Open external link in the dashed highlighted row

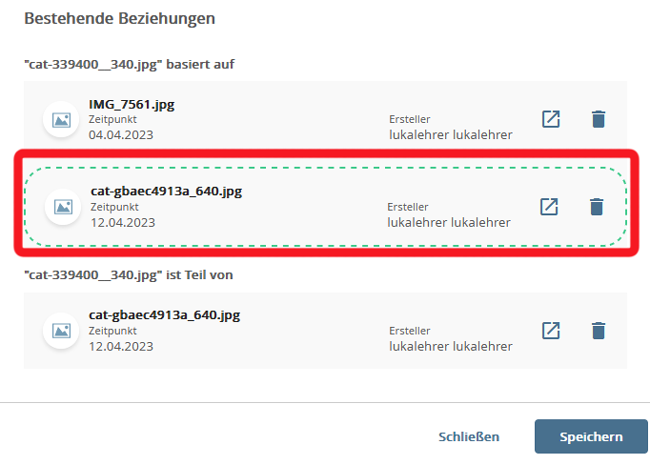548,206
